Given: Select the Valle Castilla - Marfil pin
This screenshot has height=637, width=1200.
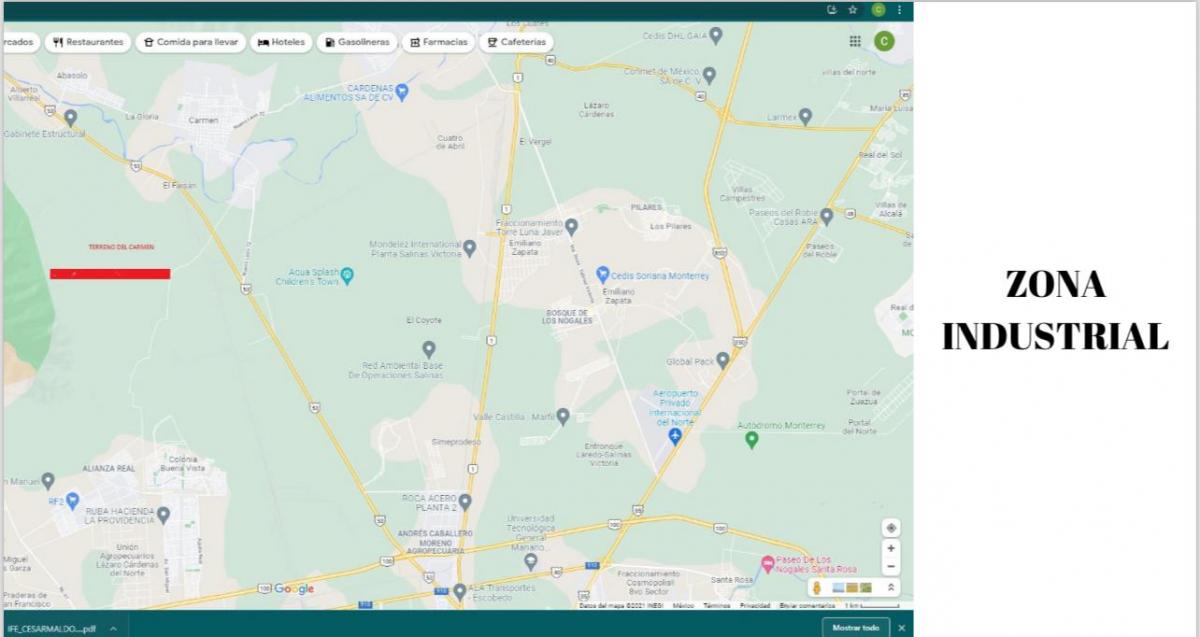Looking at the screenshot, I should tap(563, 415).
